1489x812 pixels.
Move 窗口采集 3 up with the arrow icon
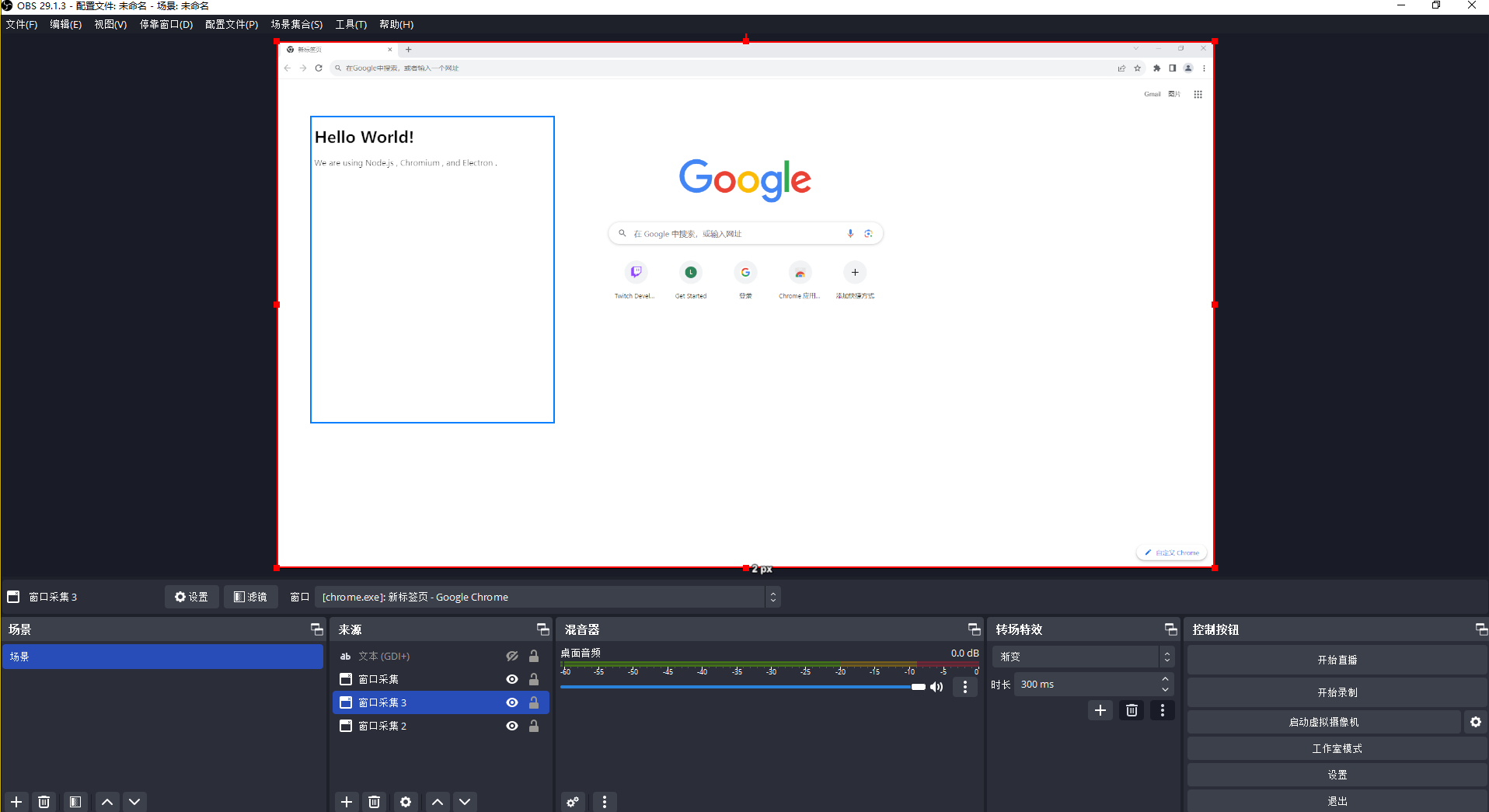click(437, 801)
